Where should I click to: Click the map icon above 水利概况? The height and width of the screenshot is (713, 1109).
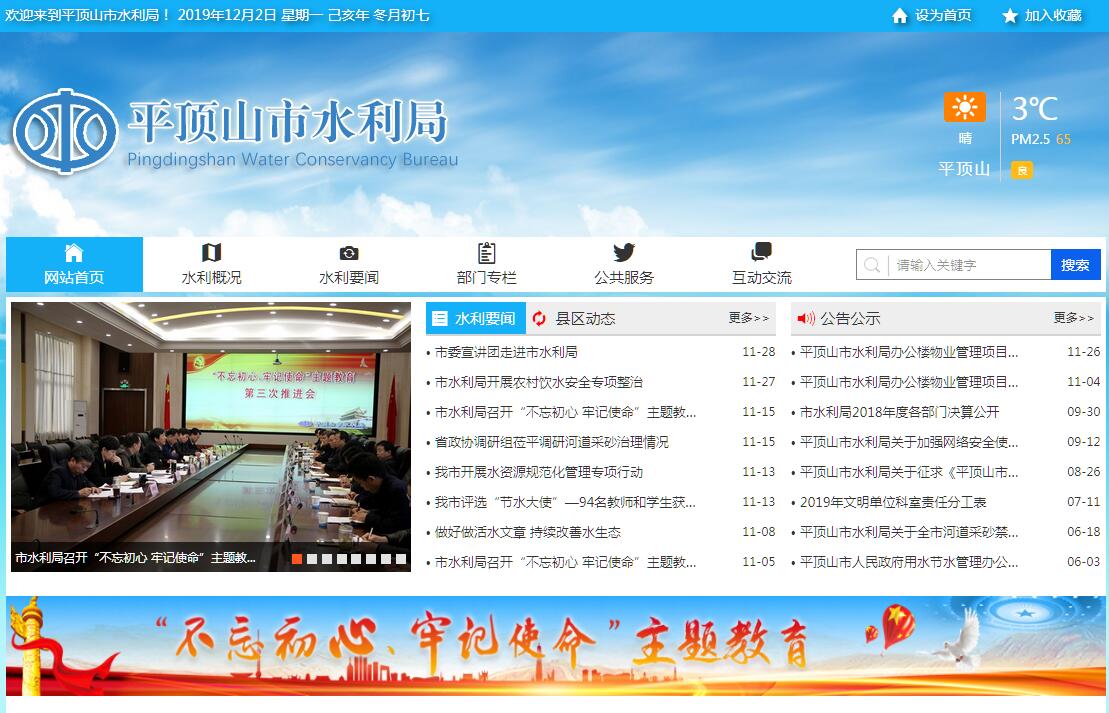point(211,253)
